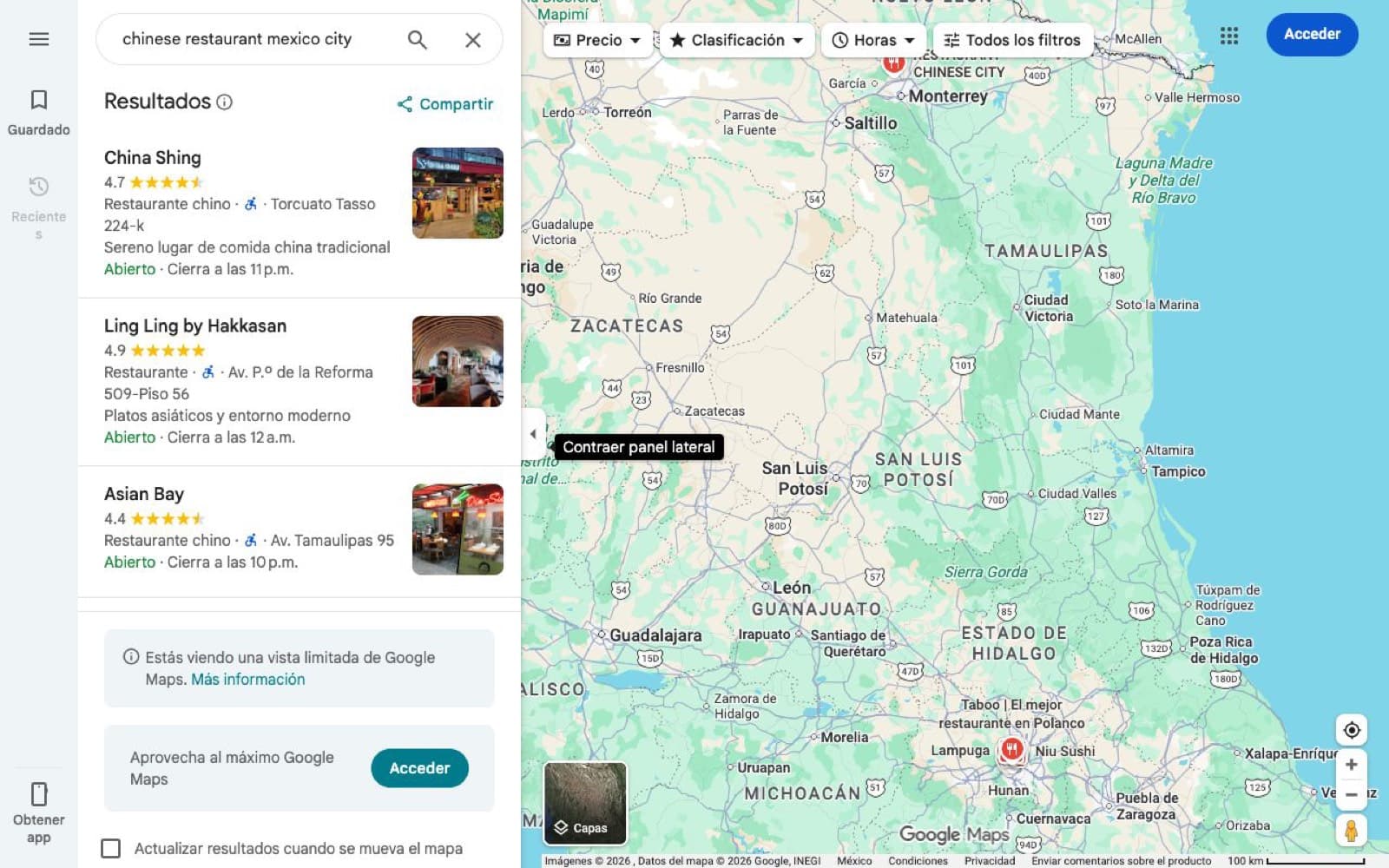Open Ling Ling by Hakkasan result
The width and height of the screenshot is (1389, 868).
point(195,325)
